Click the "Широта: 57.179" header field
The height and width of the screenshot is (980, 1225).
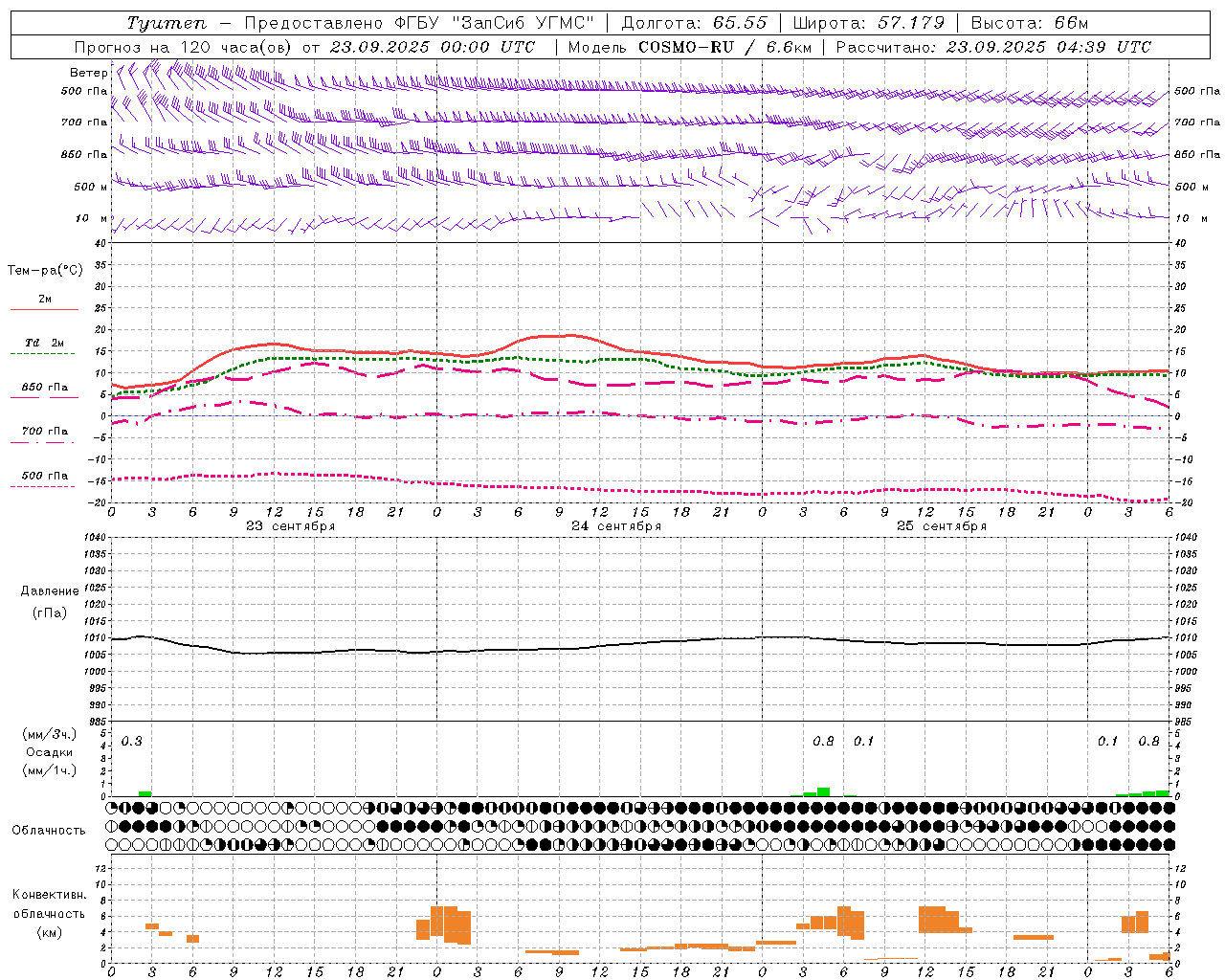pos(868,23)
